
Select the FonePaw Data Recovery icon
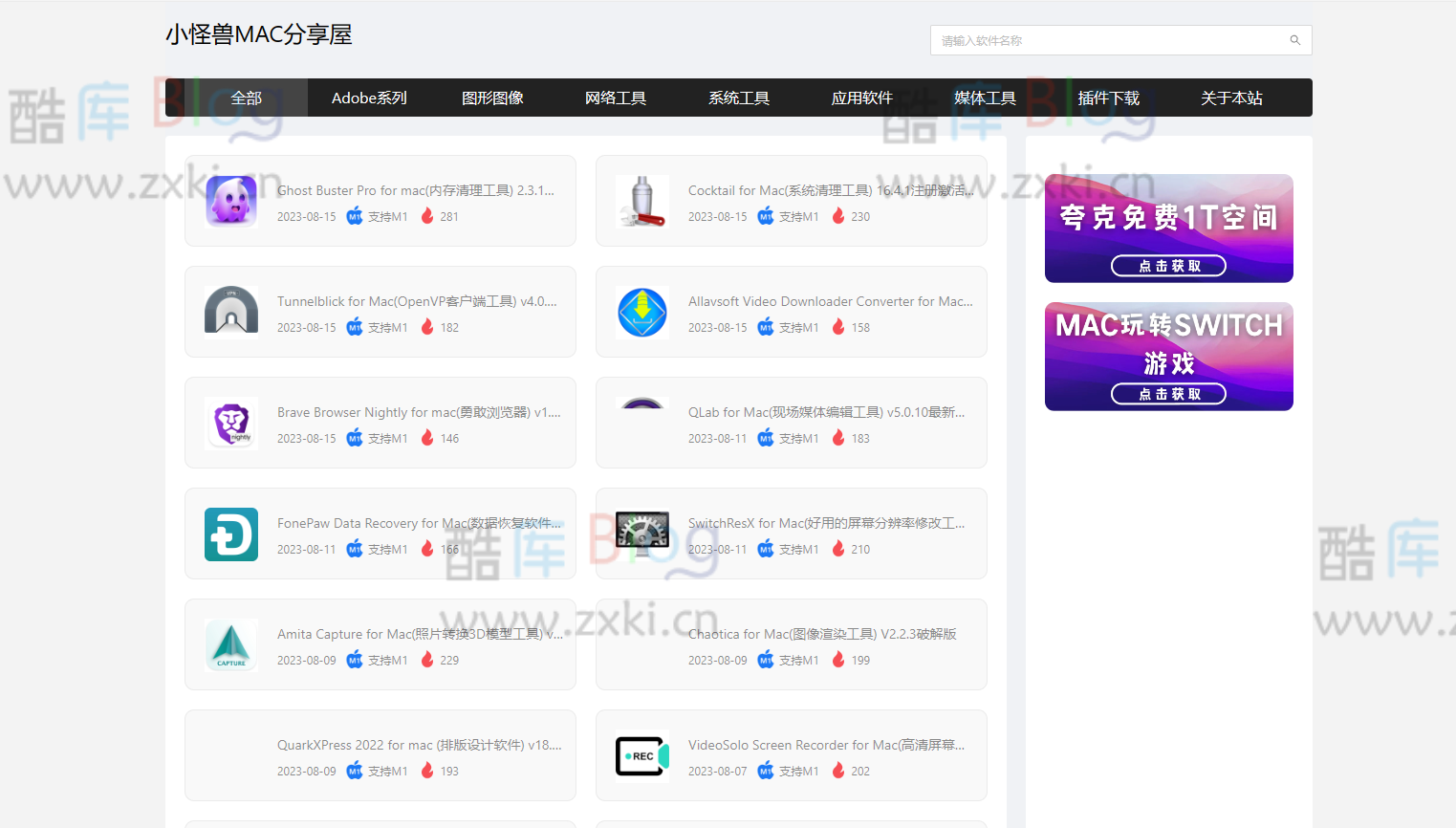[230, 534]
